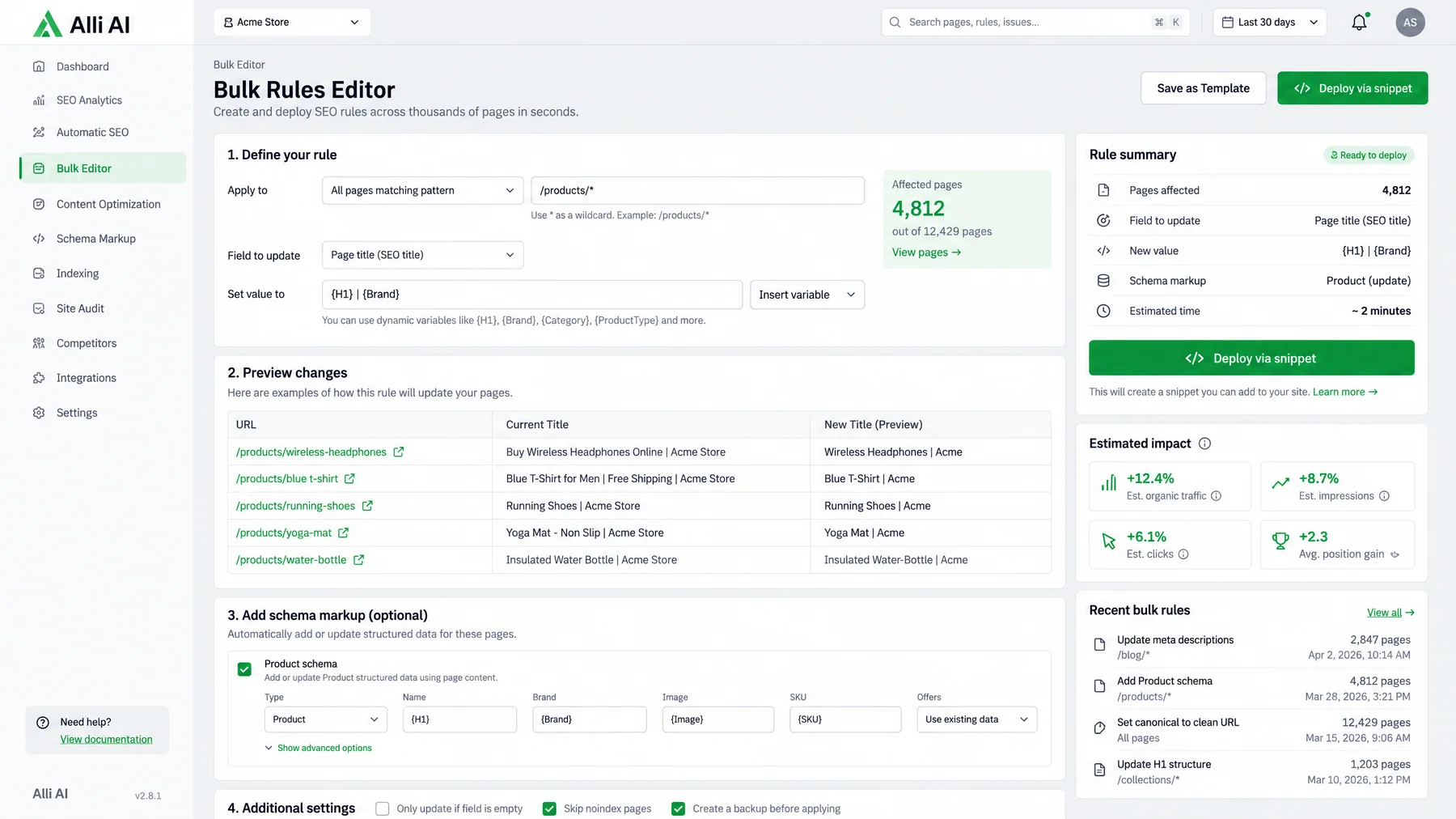Viewport: 1456px width, 819px height.
Task: Open external link icon for blue t-shirt URL
Action: point(349,479)
